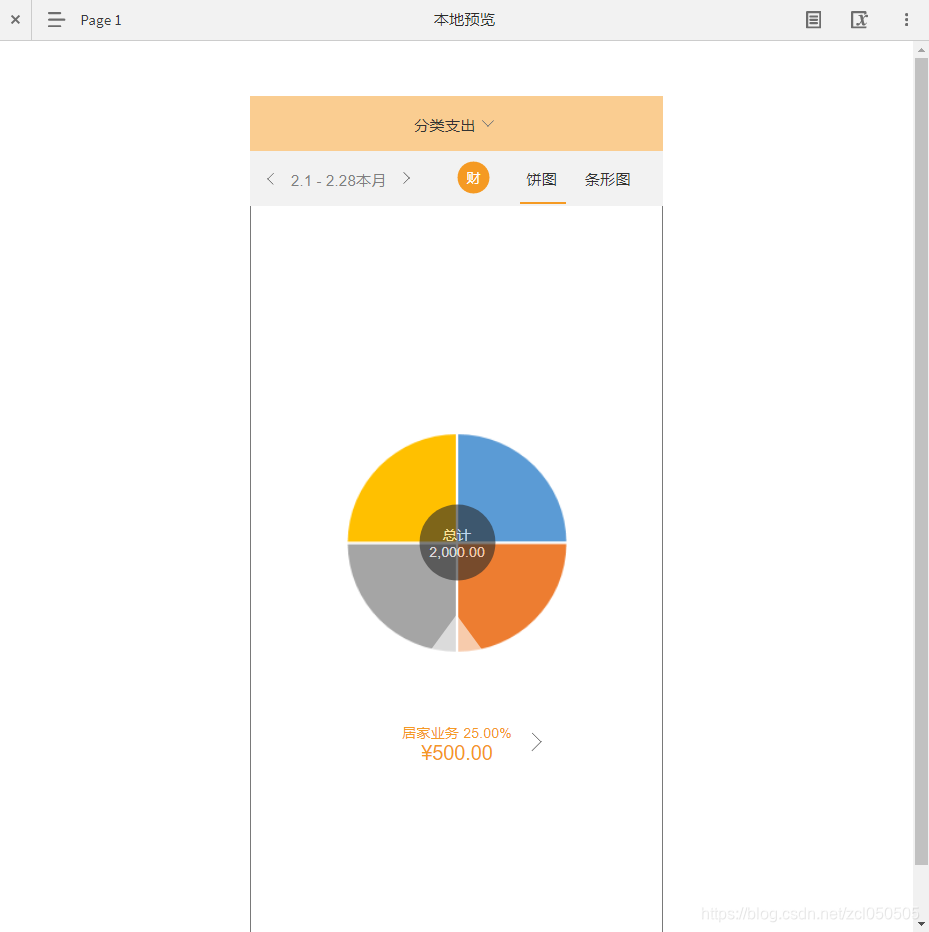Open category details with right arrow
Image resolution: width=929 pixels, height=932 pixels.
536,742
